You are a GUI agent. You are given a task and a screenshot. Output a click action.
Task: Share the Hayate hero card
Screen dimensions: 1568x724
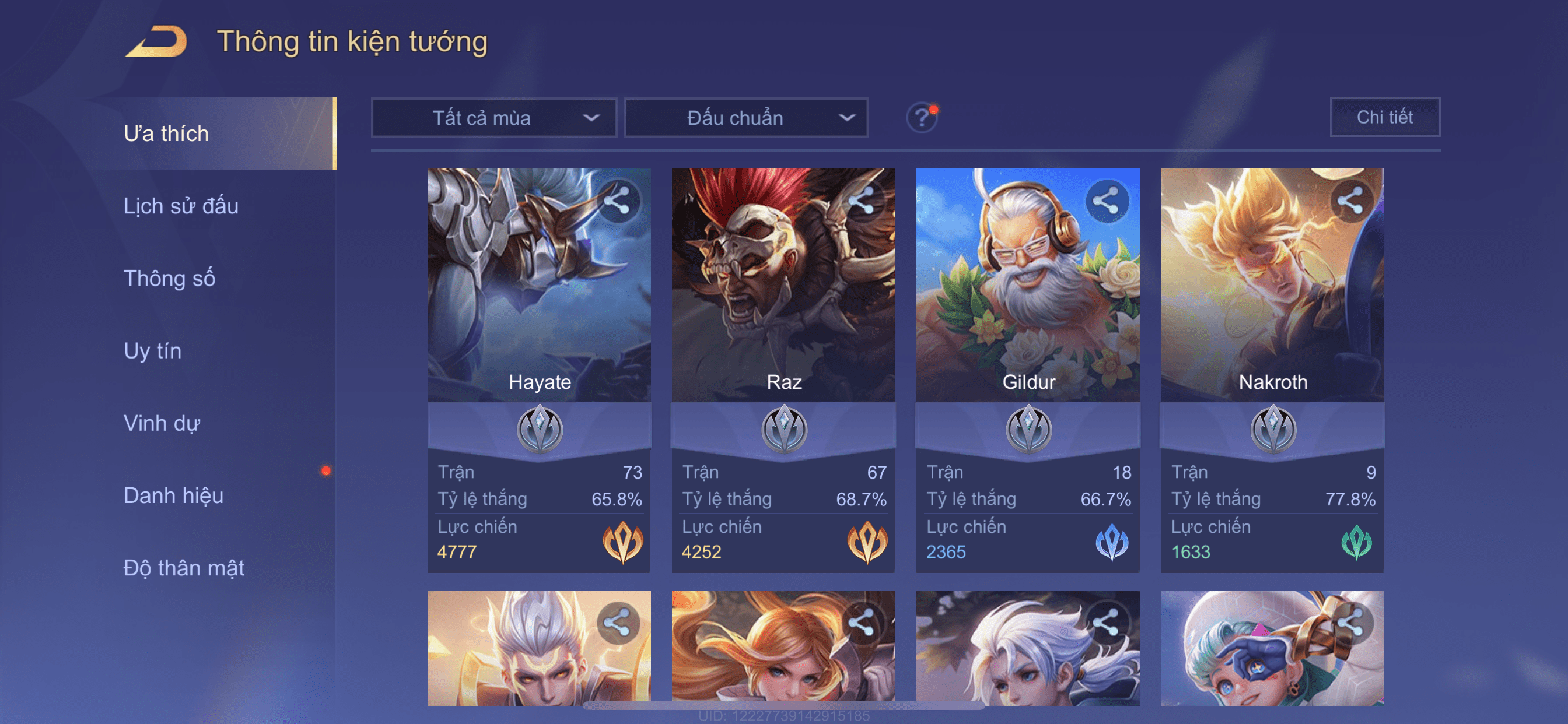click(617, 201)
